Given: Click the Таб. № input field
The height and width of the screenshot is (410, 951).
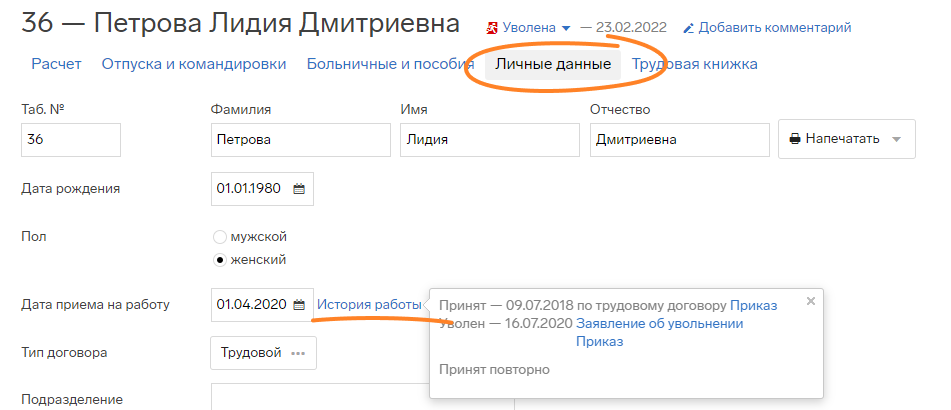Looking at the screenshot, I should point(71,139).
